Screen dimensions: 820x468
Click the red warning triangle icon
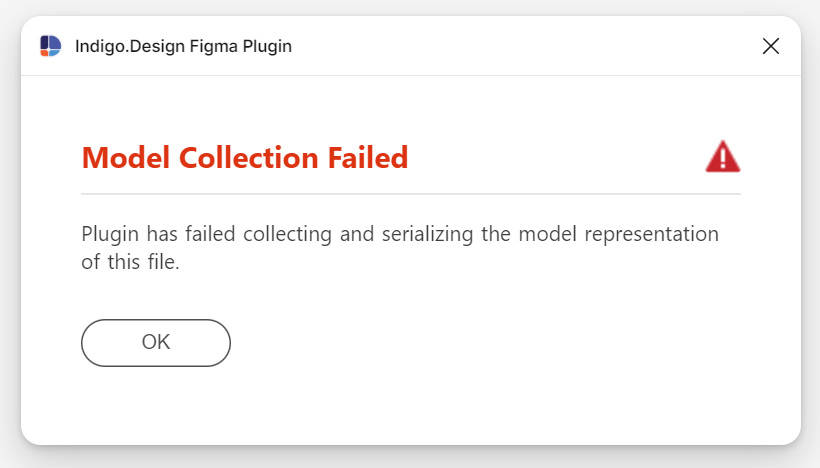(x=723, y=156)
